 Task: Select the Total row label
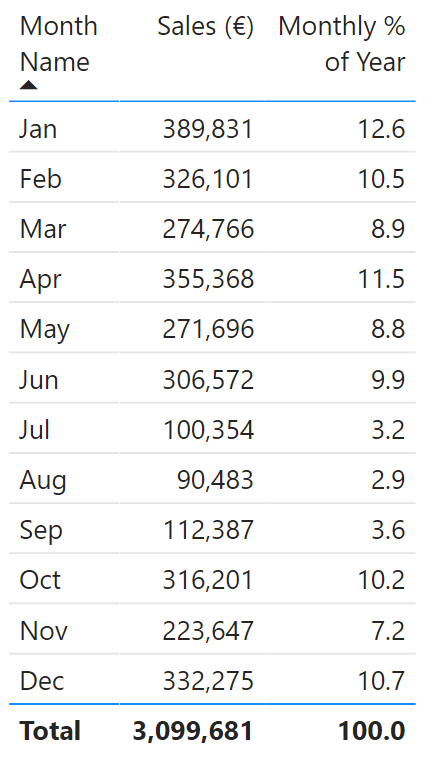tap(50, 731)
